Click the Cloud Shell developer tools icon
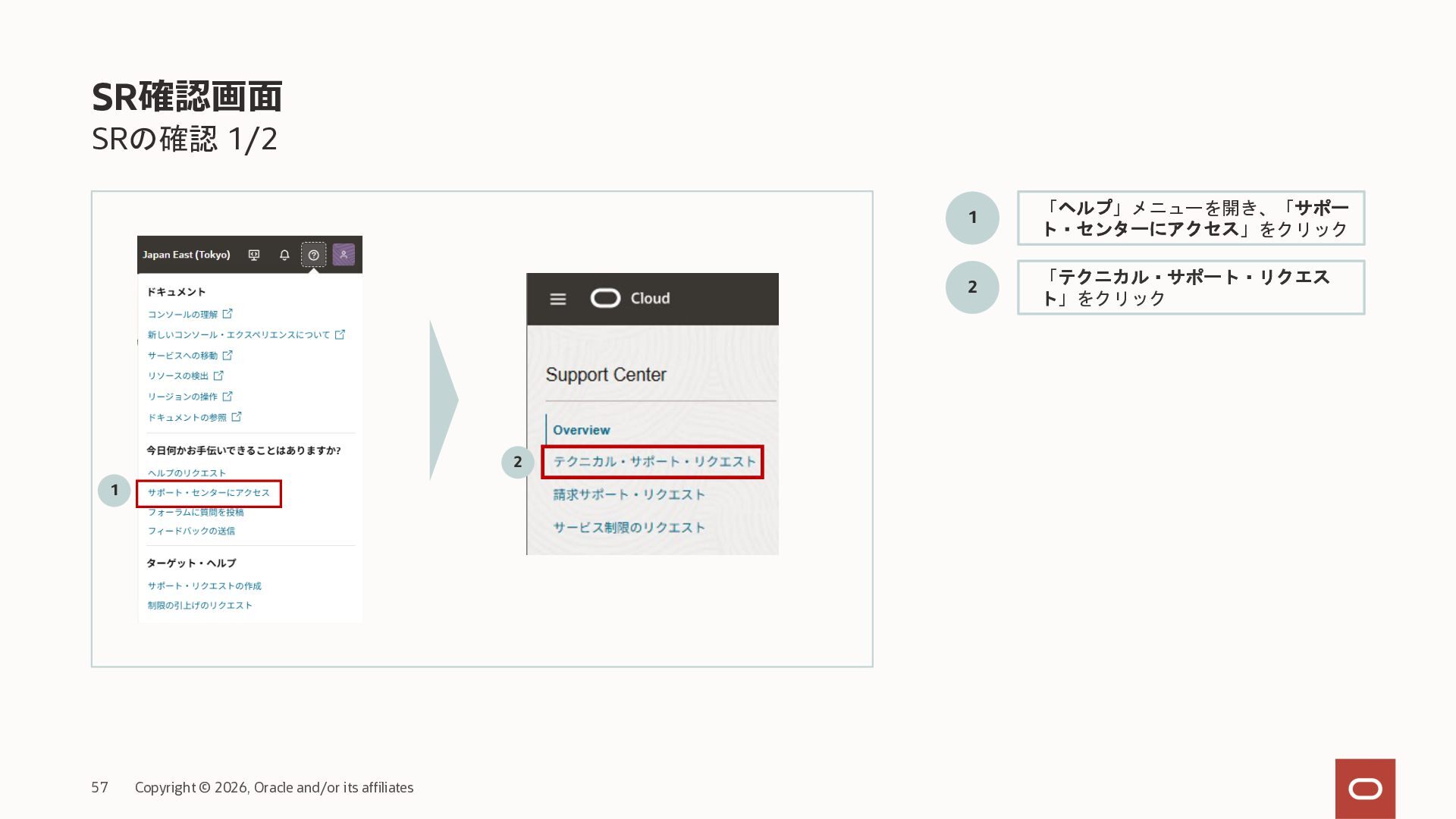The image size is (1456, 819). tap(254, 256)
